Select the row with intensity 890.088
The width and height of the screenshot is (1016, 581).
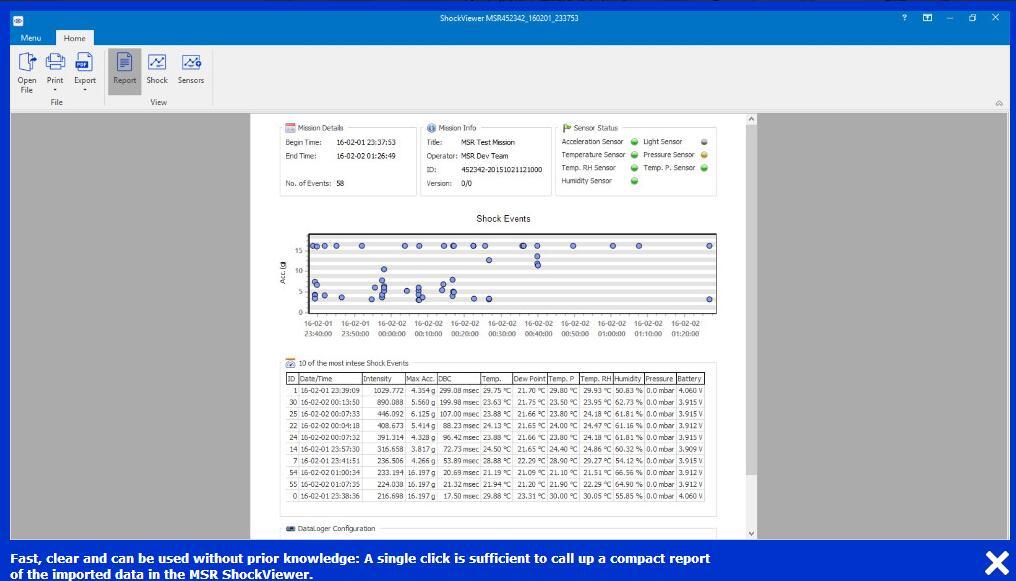tap(495, 402)
